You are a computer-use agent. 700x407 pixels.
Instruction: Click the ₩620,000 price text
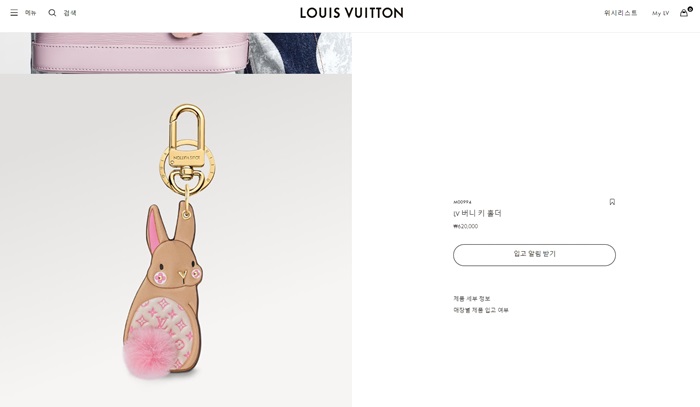click(x=466, y=226)
